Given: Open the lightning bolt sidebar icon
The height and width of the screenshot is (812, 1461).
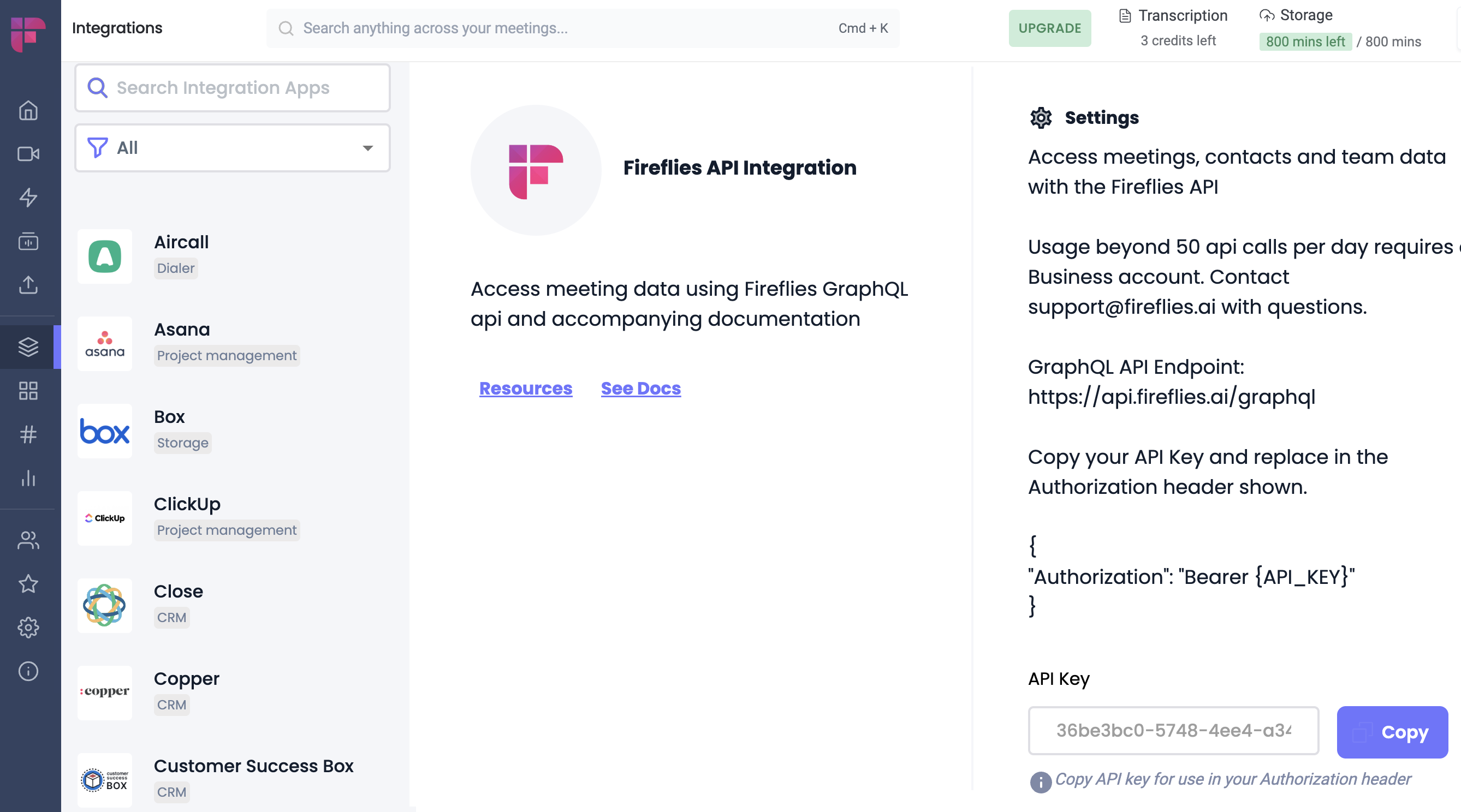Looking at the screenshot, I should (x=28, y=198).
